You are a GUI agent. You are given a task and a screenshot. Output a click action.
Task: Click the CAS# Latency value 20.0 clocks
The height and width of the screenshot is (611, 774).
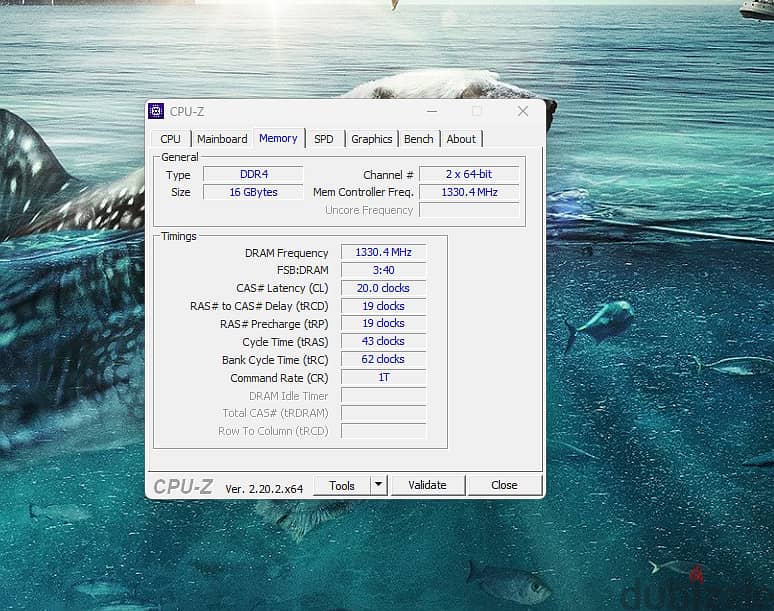click(384, 288)
